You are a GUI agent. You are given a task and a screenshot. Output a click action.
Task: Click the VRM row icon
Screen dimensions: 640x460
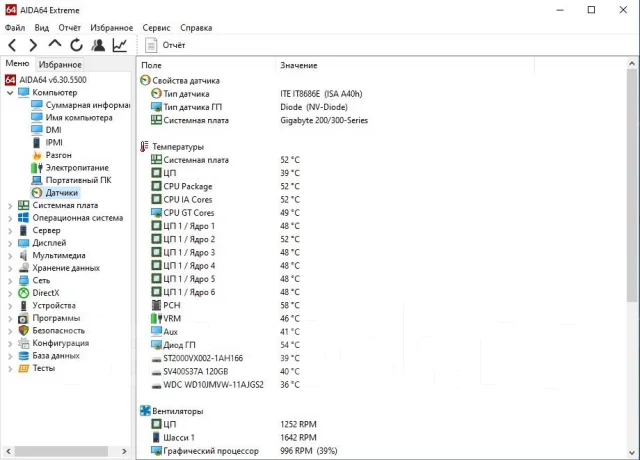[156, 318]
